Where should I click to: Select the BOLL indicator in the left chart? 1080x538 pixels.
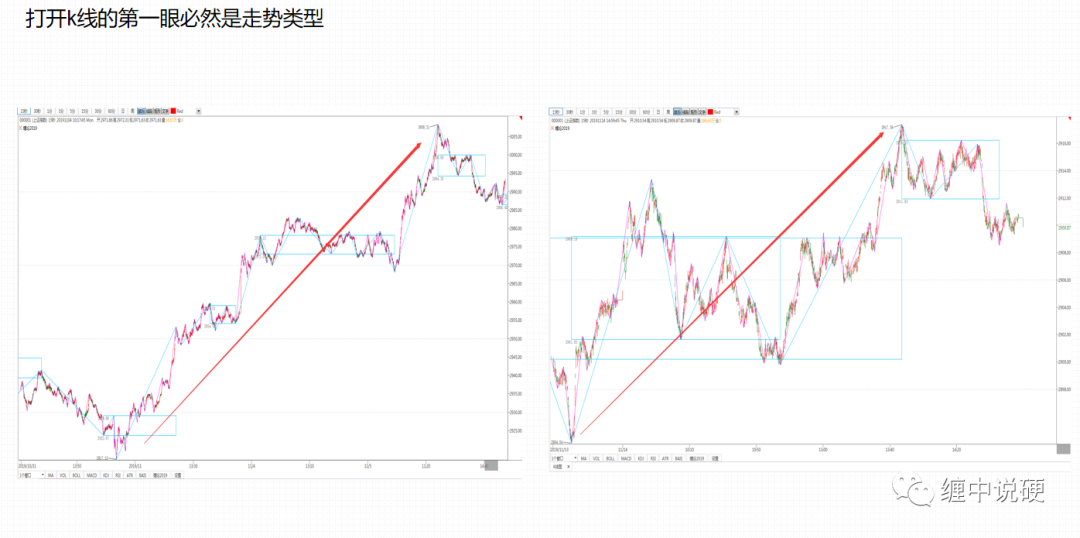coord(76,475)
